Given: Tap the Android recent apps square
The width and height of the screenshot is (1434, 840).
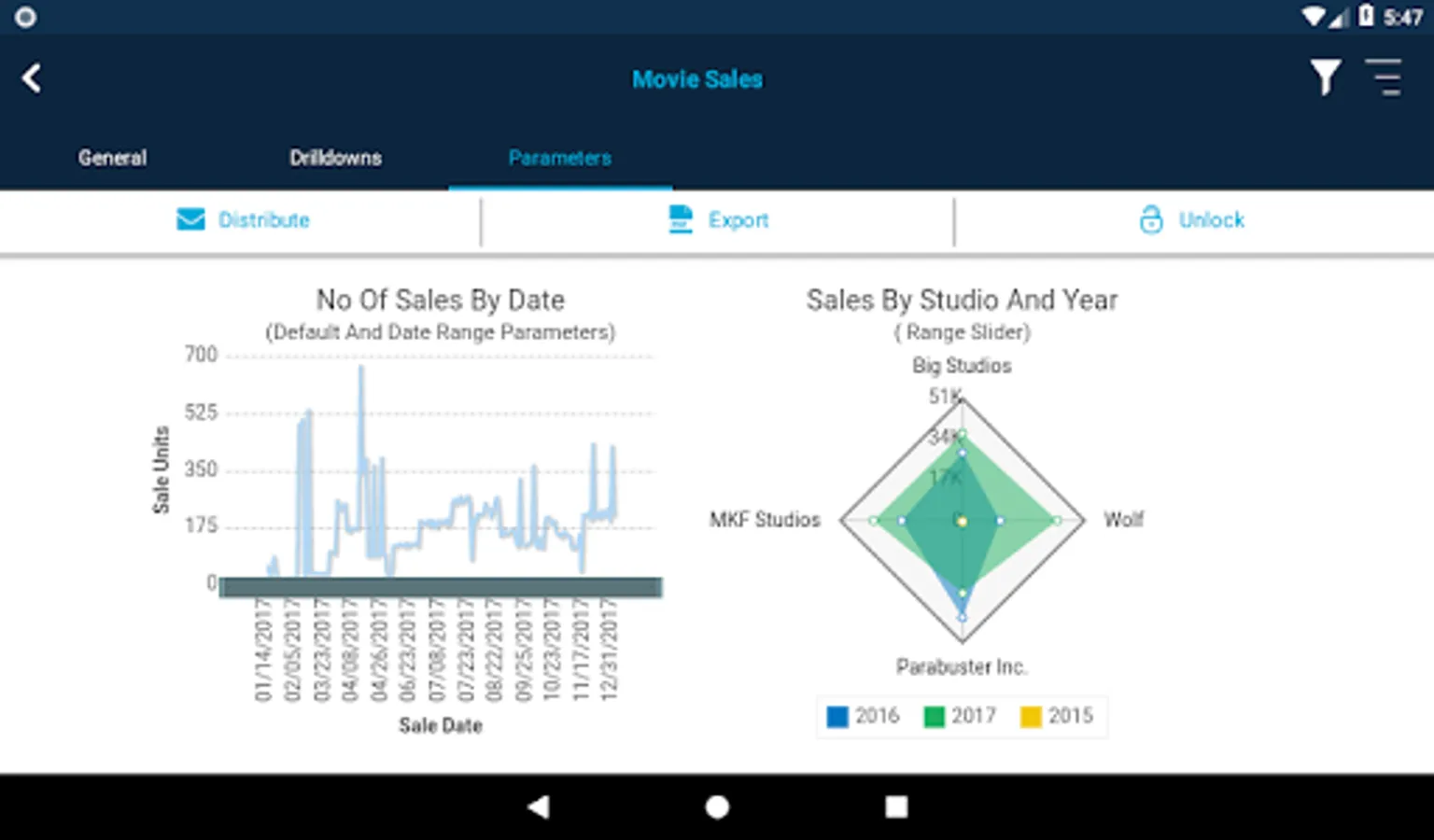Looking at the screenshot, I should [x=896, y=807].
